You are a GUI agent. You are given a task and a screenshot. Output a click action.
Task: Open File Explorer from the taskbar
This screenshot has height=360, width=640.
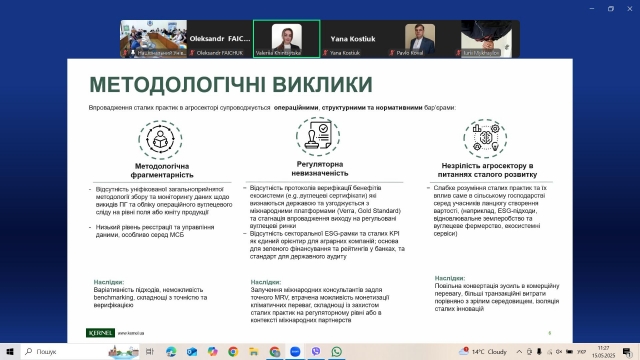(254, 351)
